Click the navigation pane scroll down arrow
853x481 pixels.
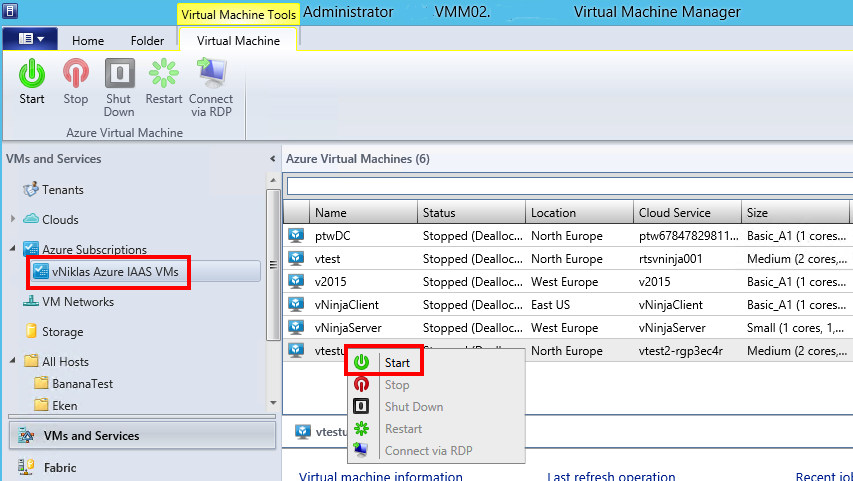pyautogui.click(x=273, y=403)
